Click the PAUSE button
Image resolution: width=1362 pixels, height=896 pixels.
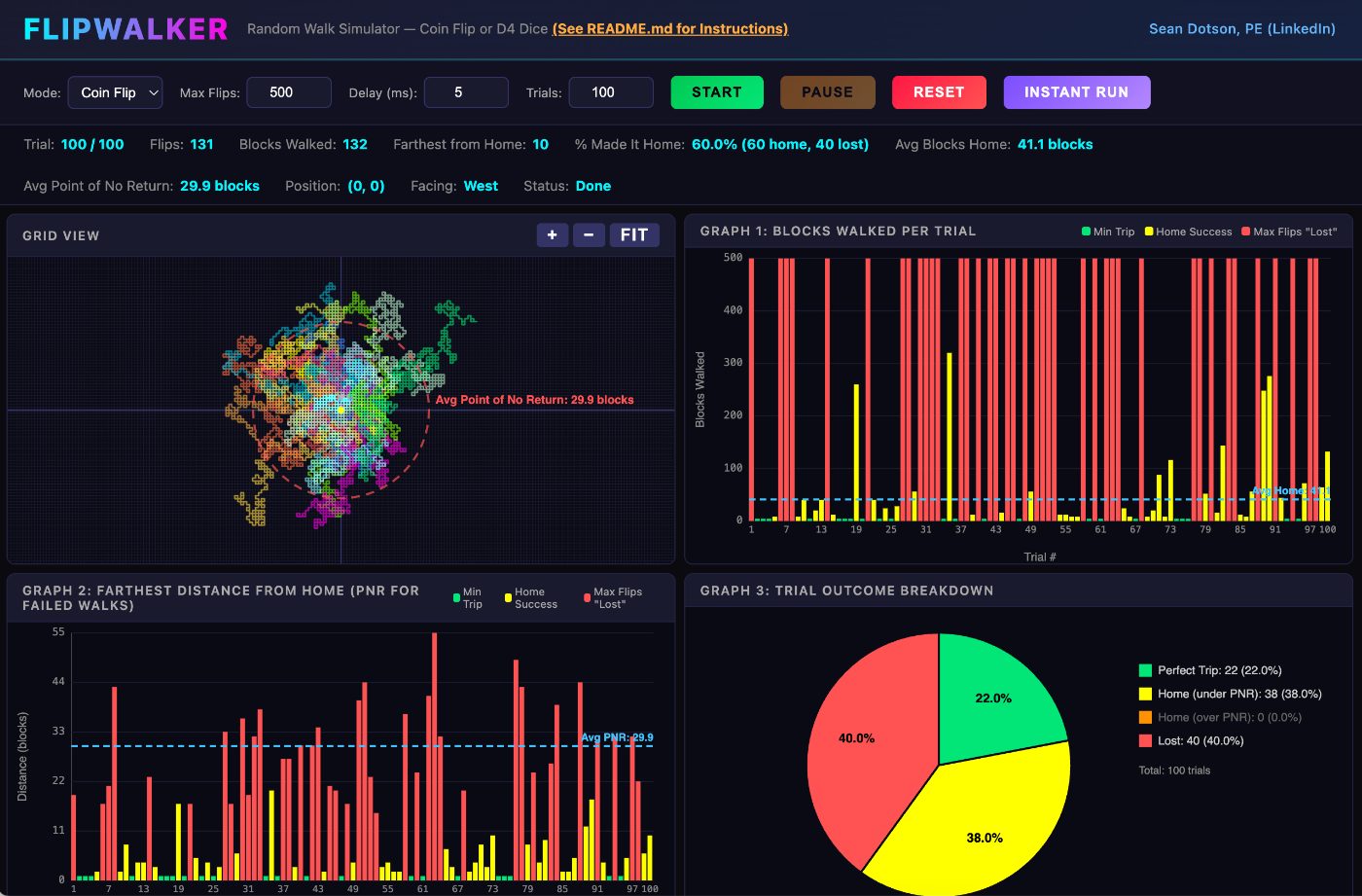828,92
